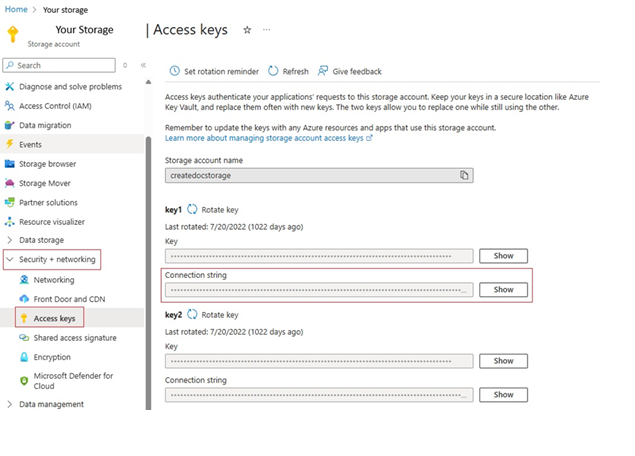635x456 pixels.
Task: Go to Home breadcrumb link
Action: point(16,9)
